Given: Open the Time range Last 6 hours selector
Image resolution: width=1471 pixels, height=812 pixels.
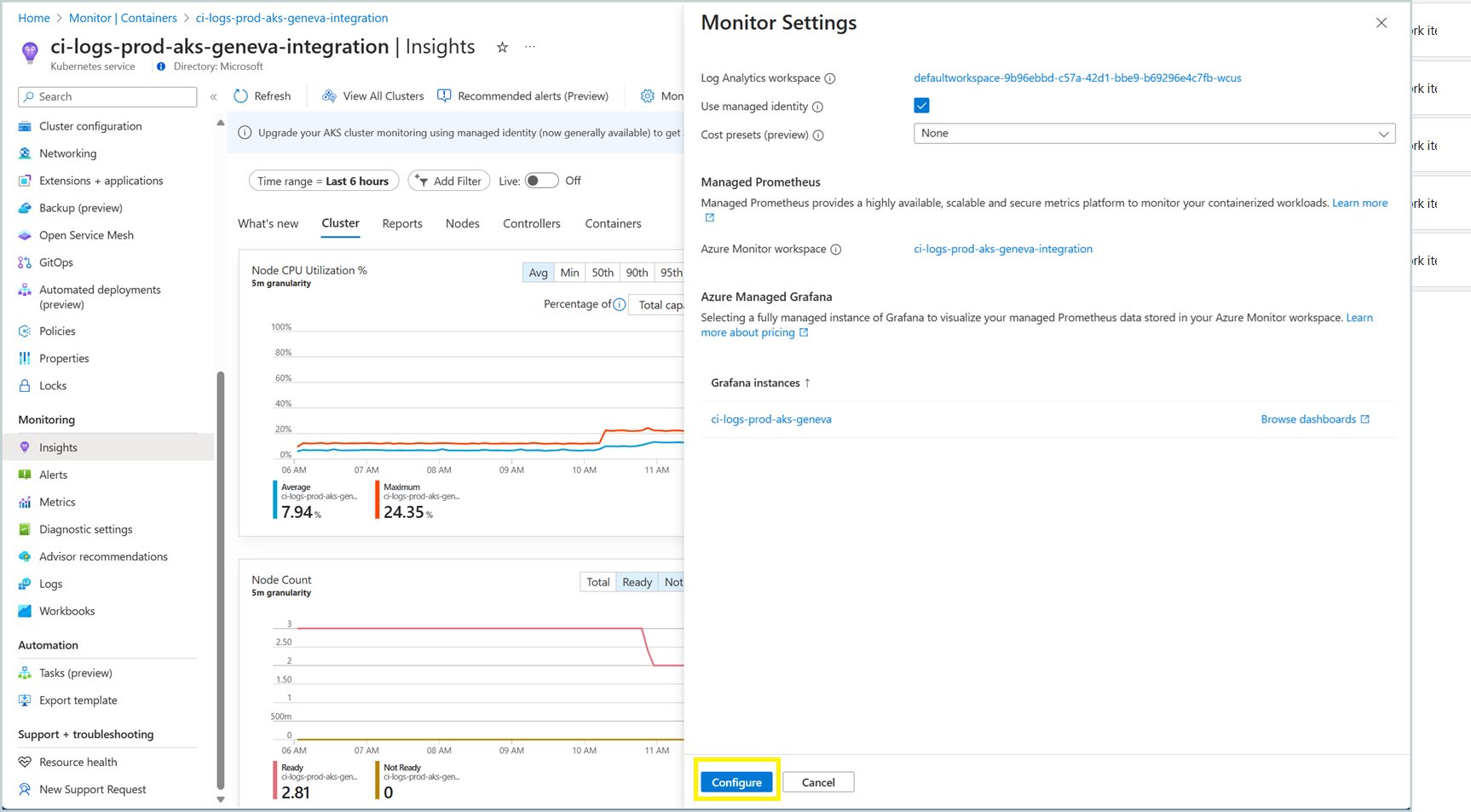Looking at the screenshot, I should (x=324, y=181).
